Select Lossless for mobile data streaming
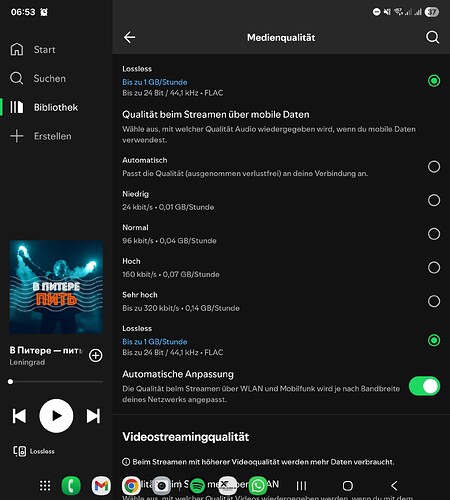This screenshot has width=450, height=500. point(434,340)
